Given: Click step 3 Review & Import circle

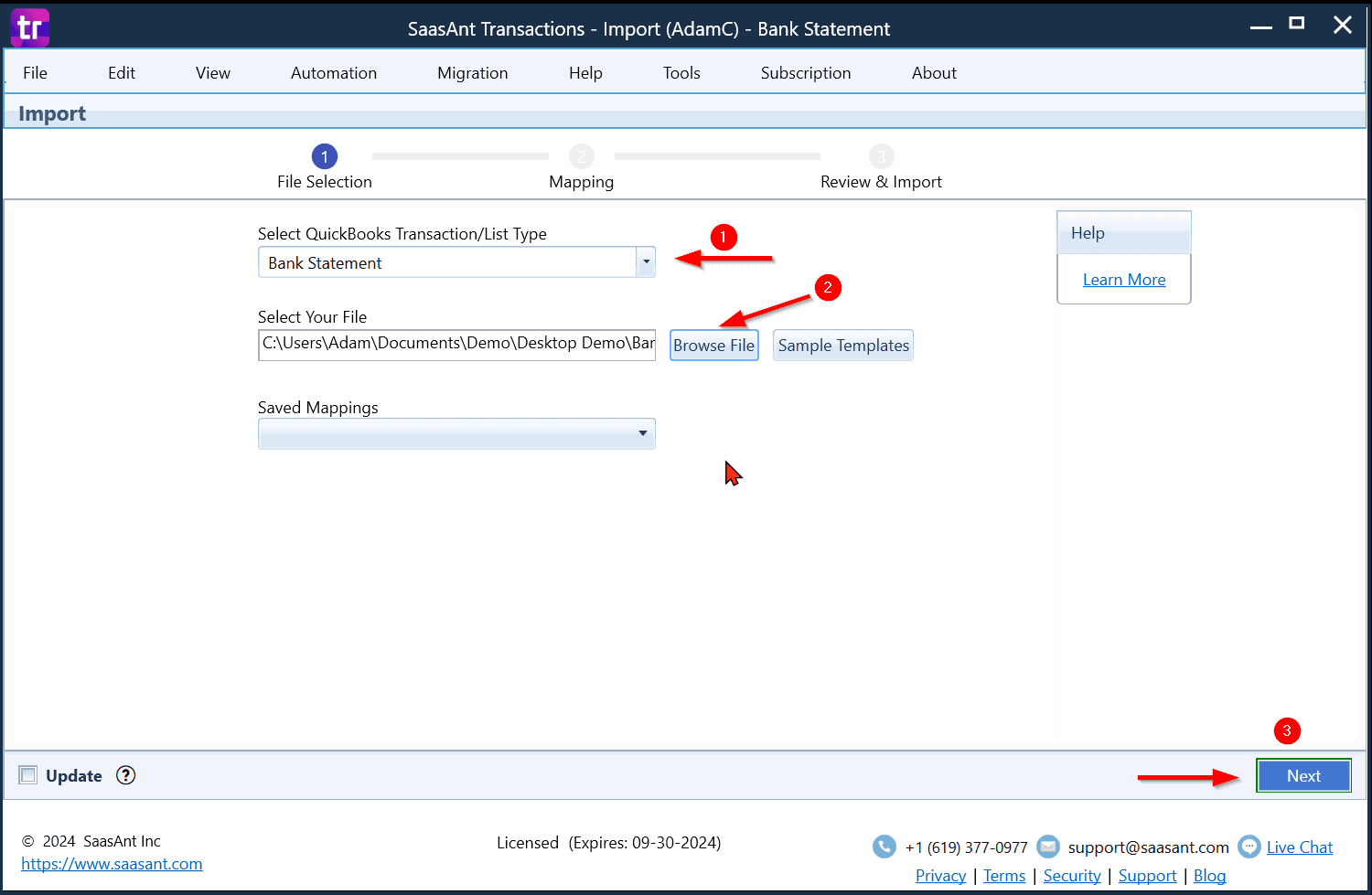Looking at the screenshot, I should [881, 156].
